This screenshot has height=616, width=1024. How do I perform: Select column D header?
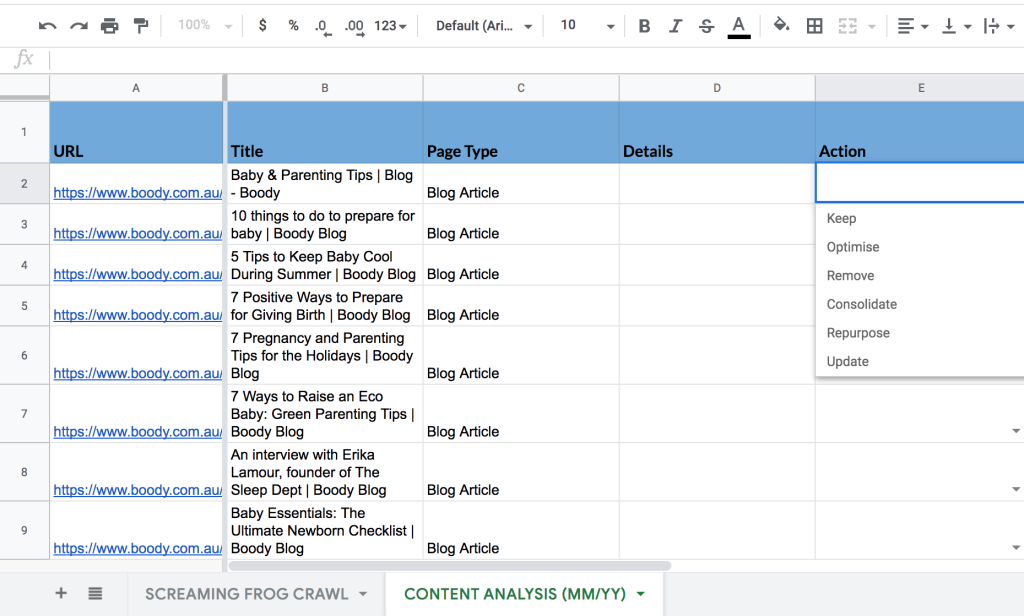point(716,88)
